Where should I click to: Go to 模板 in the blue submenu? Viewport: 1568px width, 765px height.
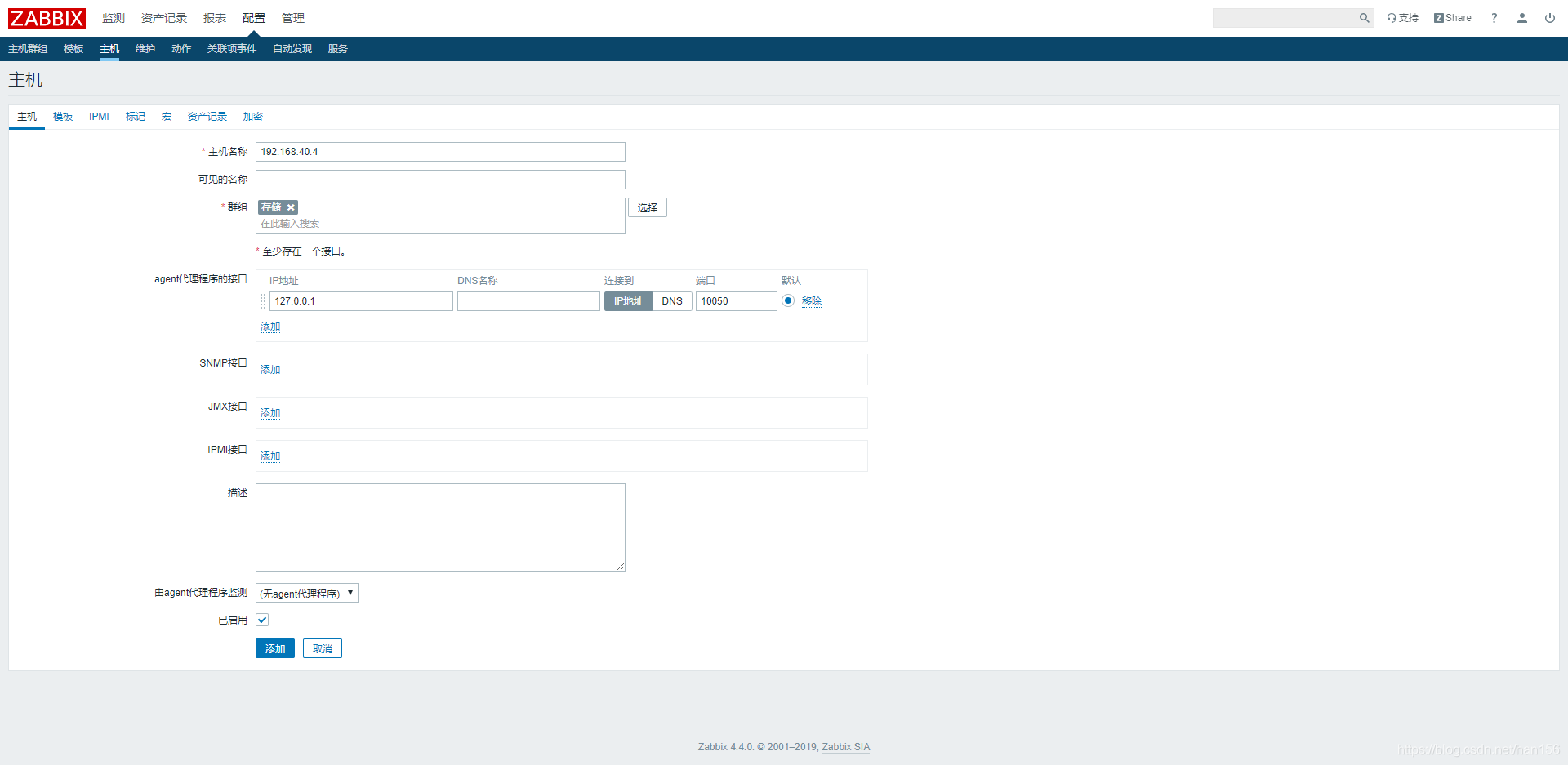point(73,49)
